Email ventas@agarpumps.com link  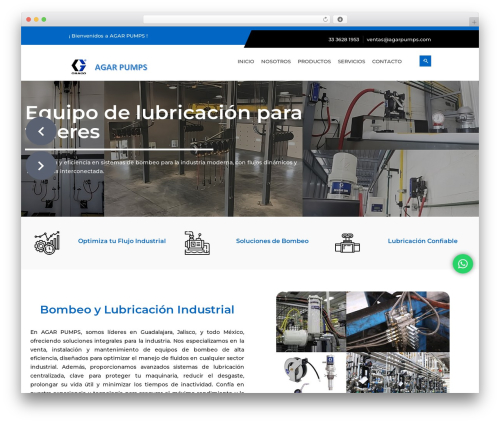click(x=399, y=39)
